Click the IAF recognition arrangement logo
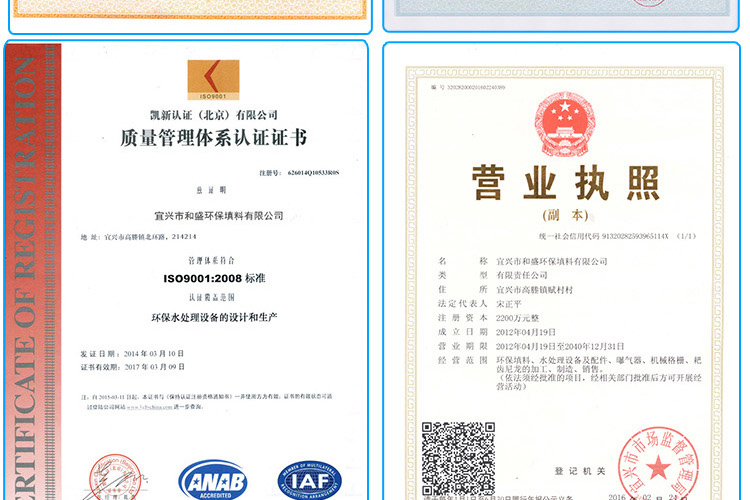 (x=309, y=480)
